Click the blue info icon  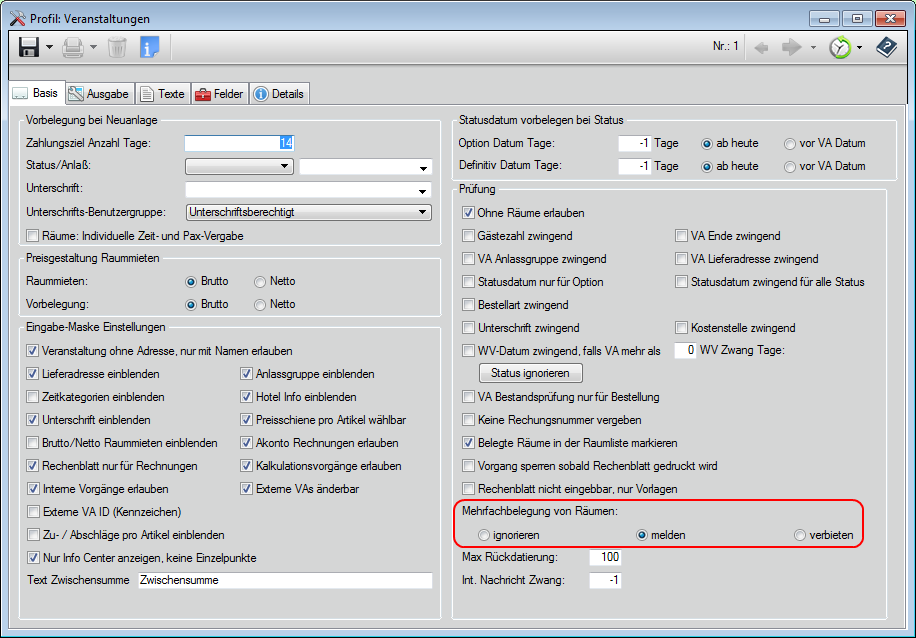149,47
